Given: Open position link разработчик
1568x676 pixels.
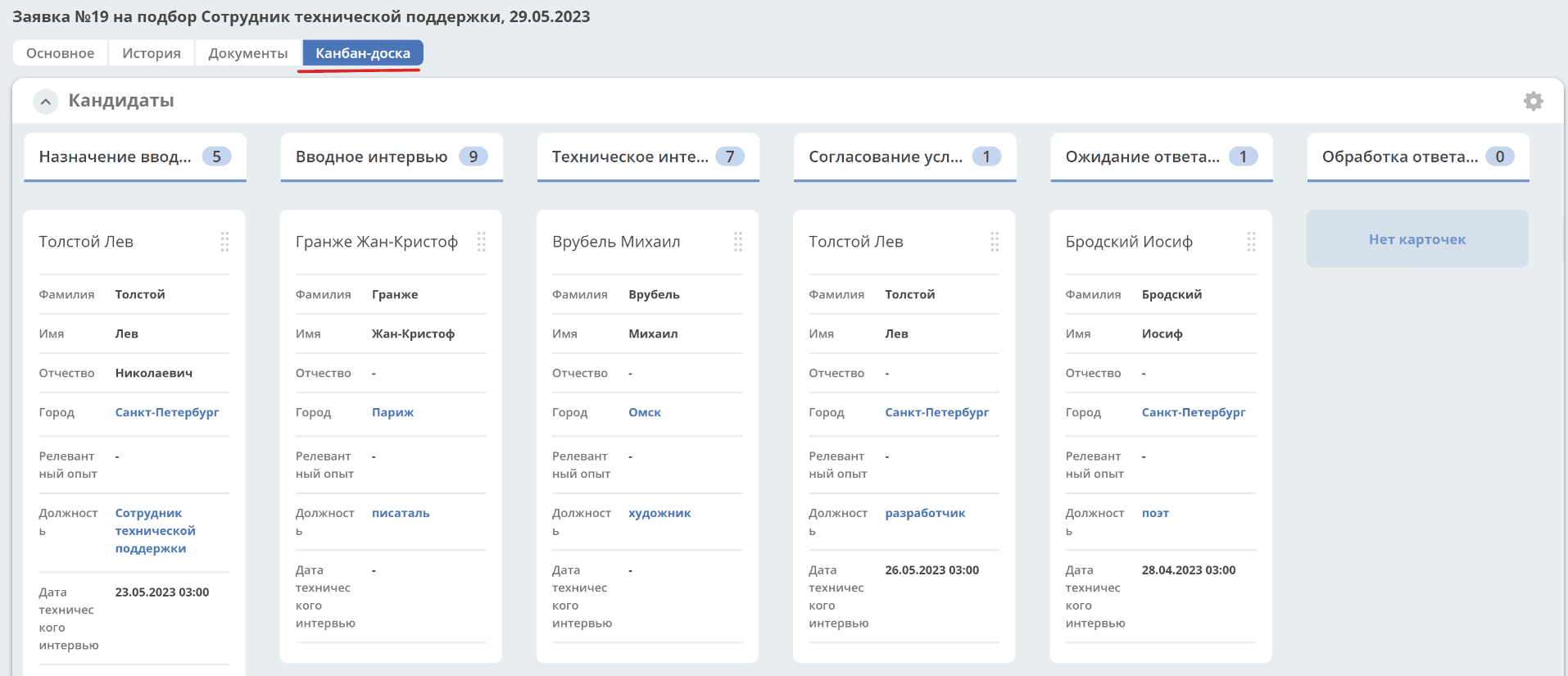Looking at the screenshot, I should click(x=926, y=513).
